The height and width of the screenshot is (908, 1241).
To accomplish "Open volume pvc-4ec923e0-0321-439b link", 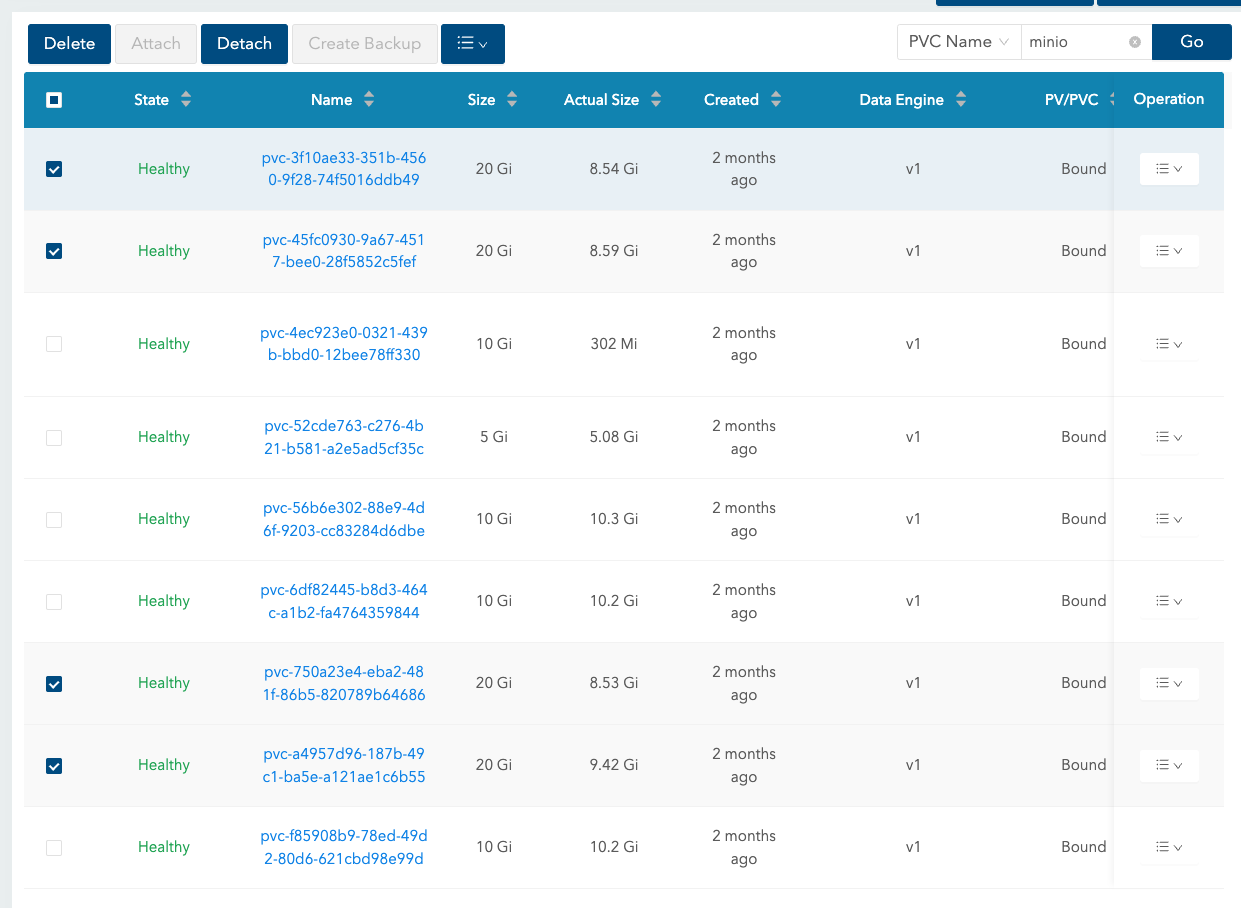I will 344,344.
